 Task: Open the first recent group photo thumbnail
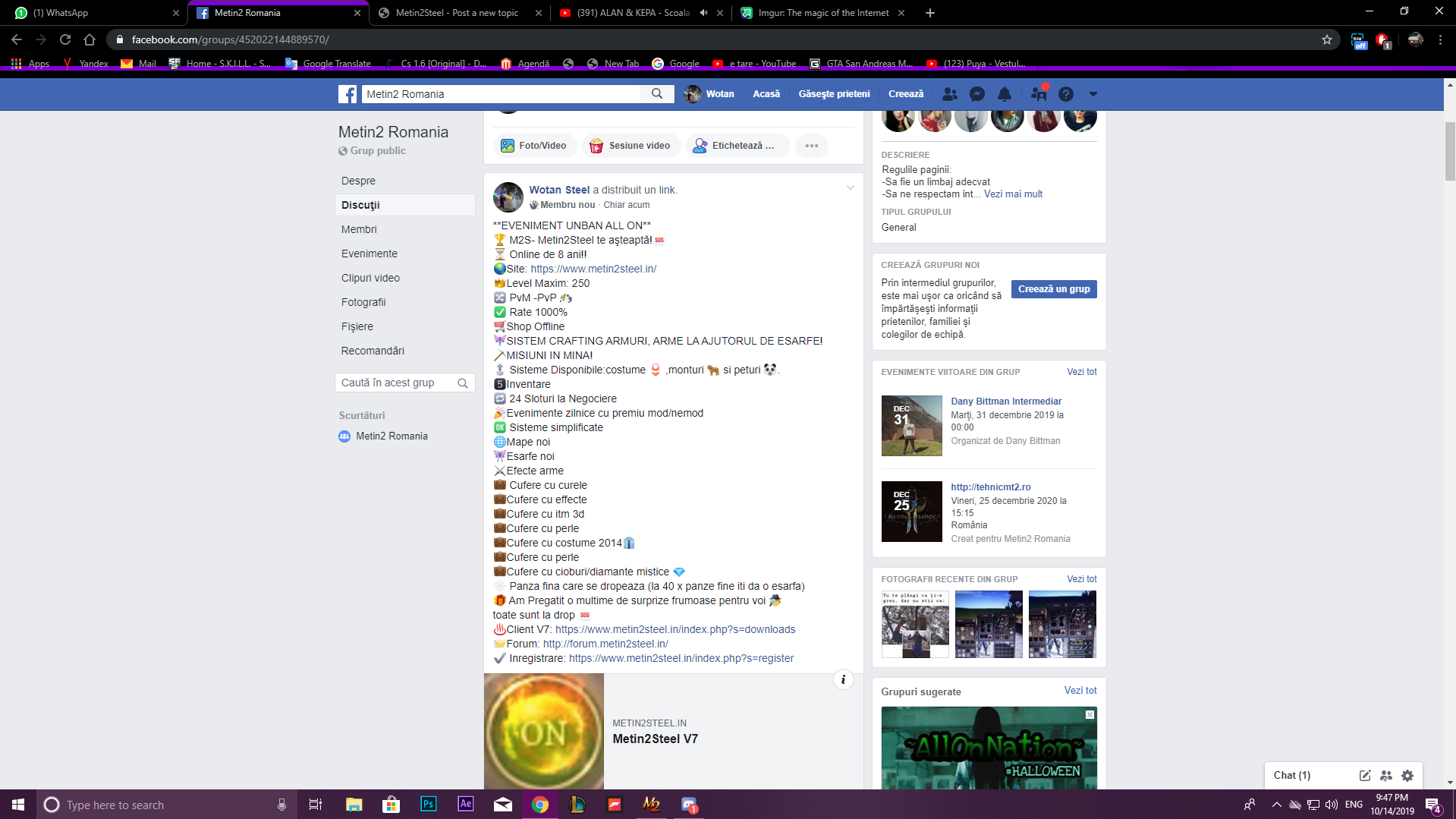pos(915,624)
